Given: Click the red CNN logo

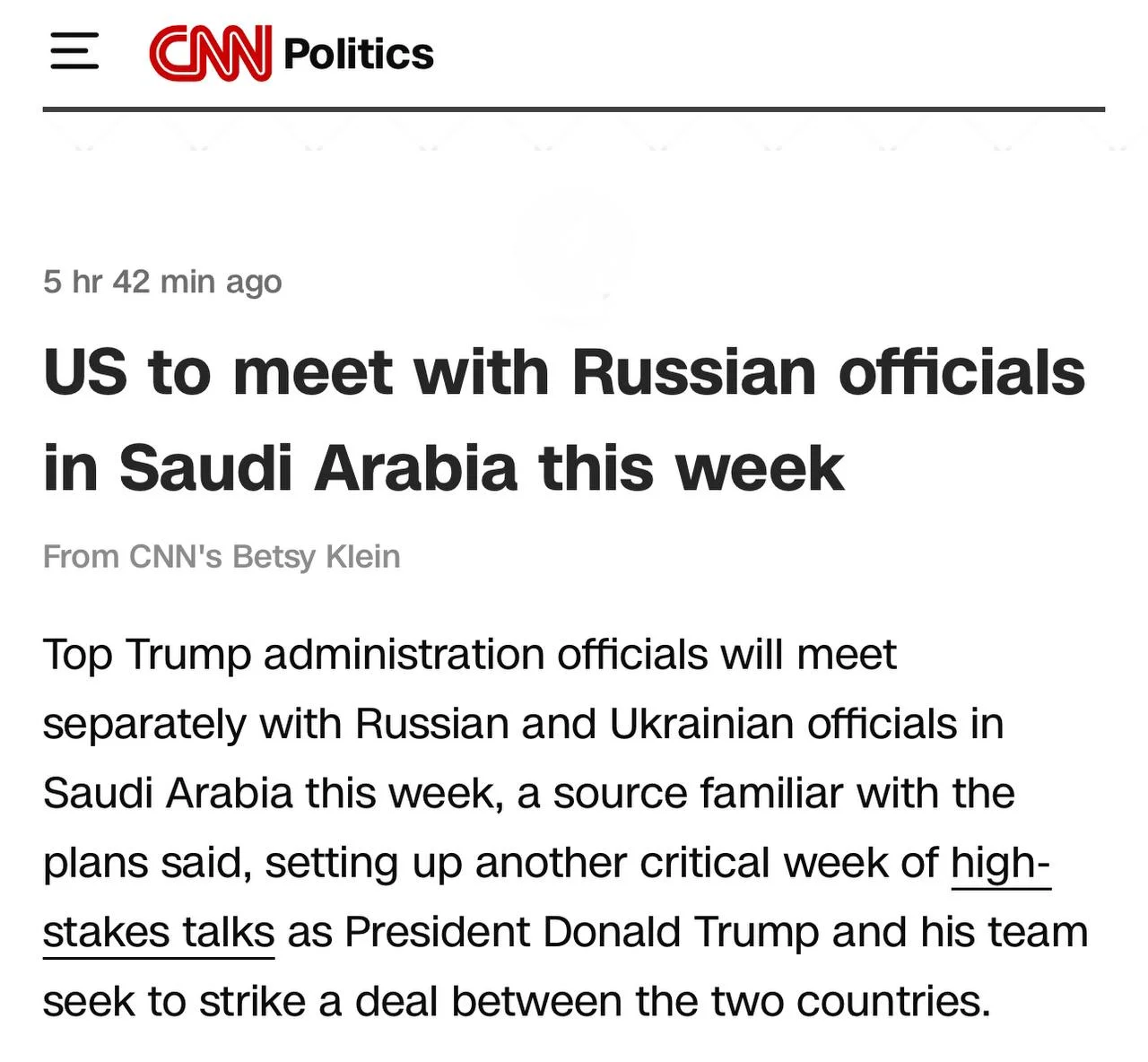Looking at the screenshot, I should [211, 53].
